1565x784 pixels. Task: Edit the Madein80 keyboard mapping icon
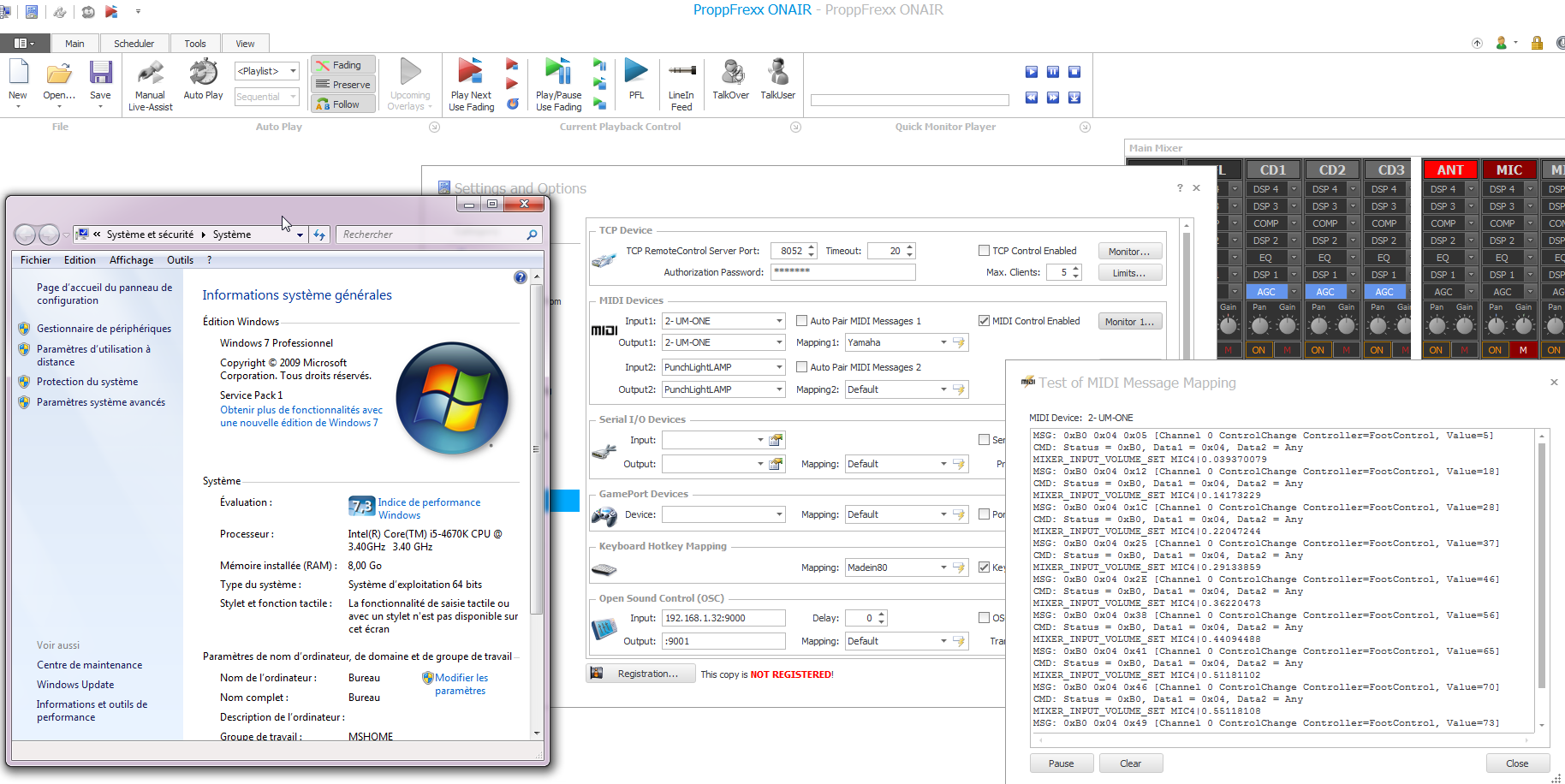tap(959, 567)
